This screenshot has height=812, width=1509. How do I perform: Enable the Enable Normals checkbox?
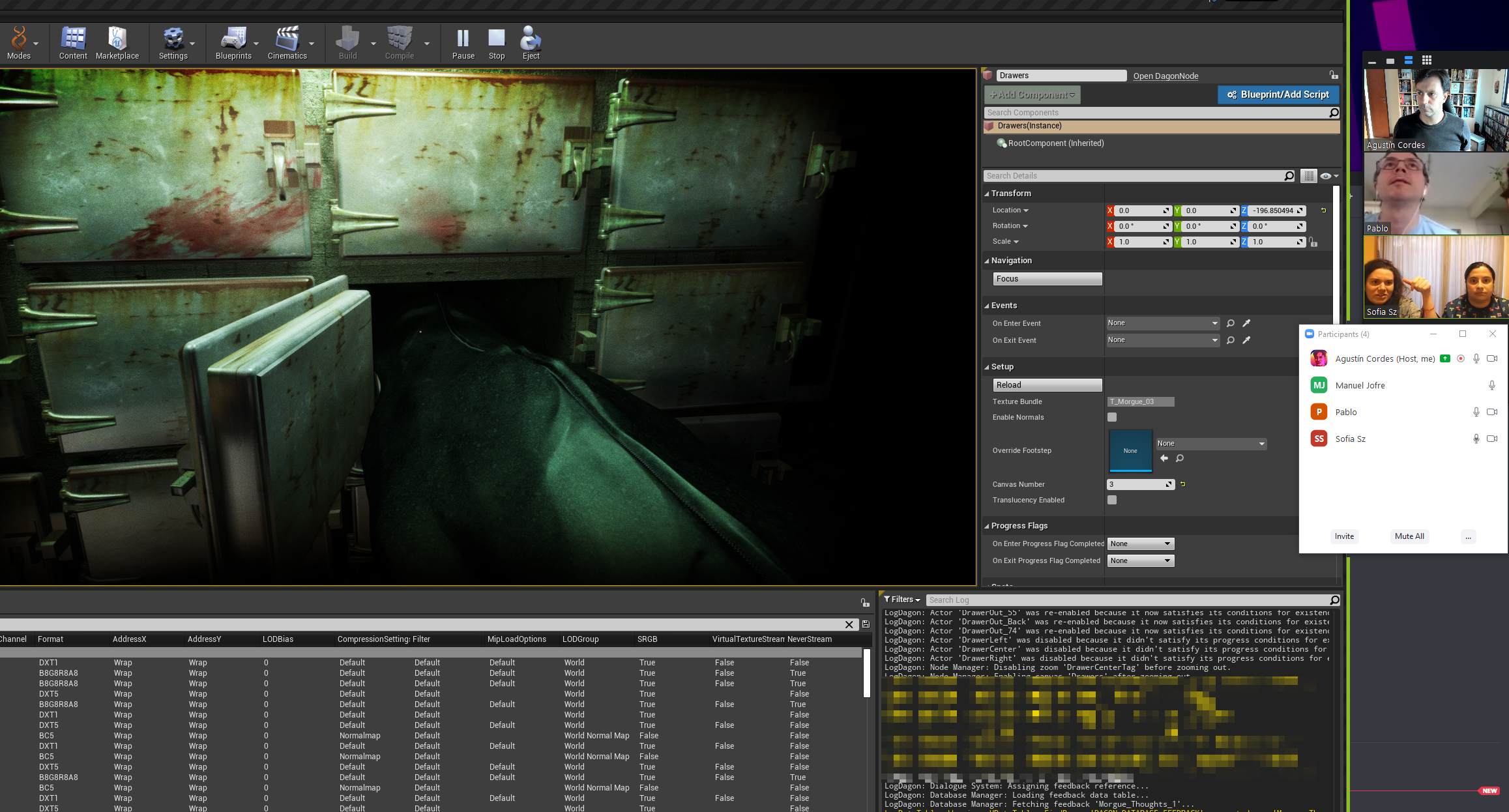[x=1112, y=417]
